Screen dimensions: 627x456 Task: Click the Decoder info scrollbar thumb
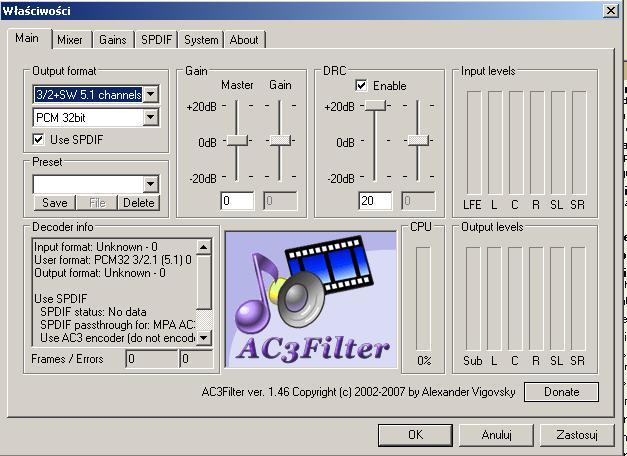[x=204, y=282]
